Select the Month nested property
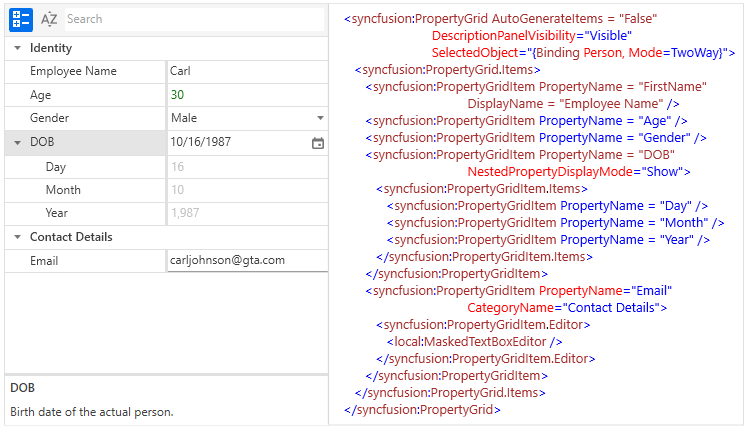The width and height of the screenshot is (747, 430). click(x=63, y=190)
